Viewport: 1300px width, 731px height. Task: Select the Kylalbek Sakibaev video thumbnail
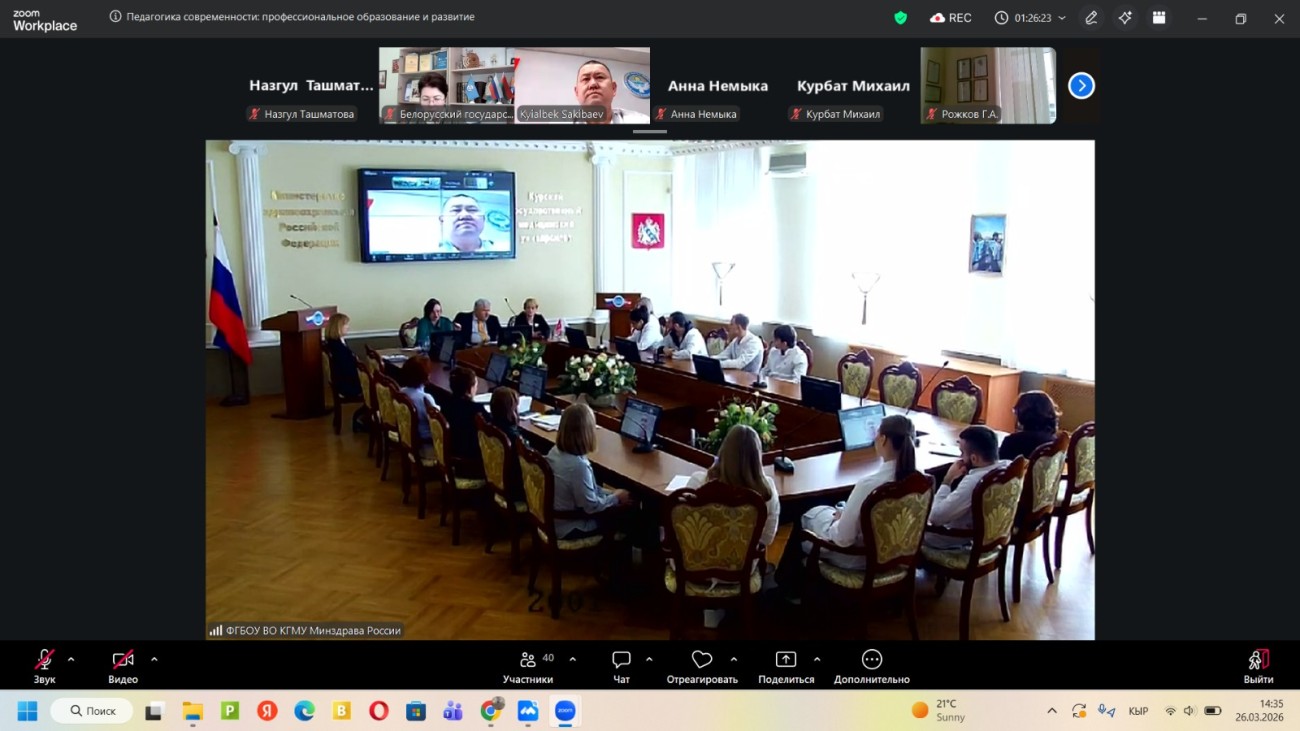[583, 85]
